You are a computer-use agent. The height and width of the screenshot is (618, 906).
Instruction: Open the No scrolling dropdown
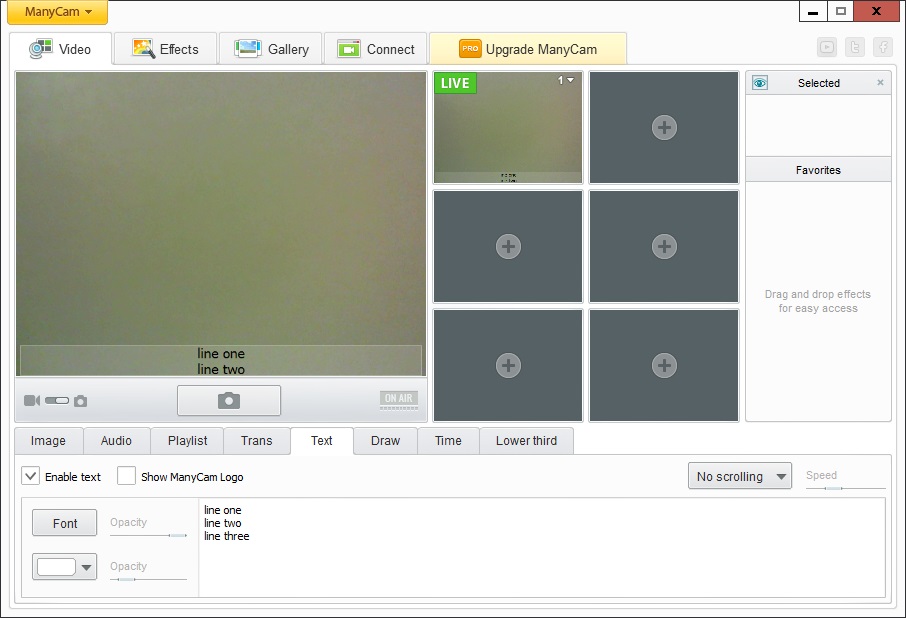click(x=739, y=476)
